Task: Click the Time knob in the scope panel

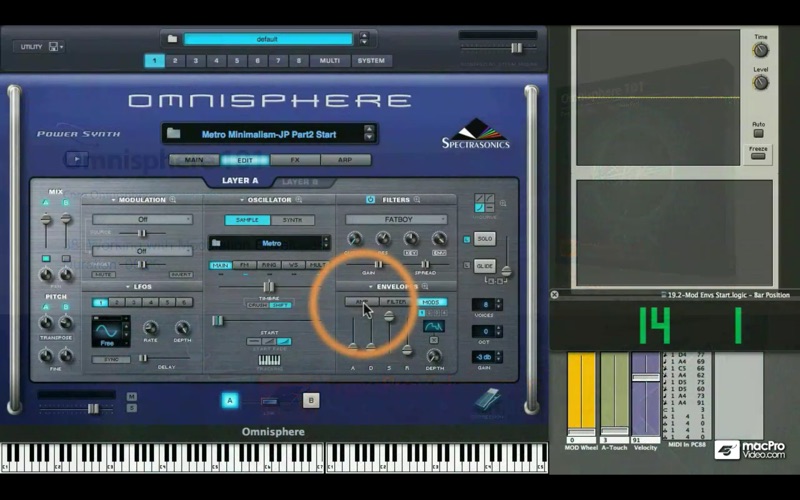Action: tap(760, 50)
